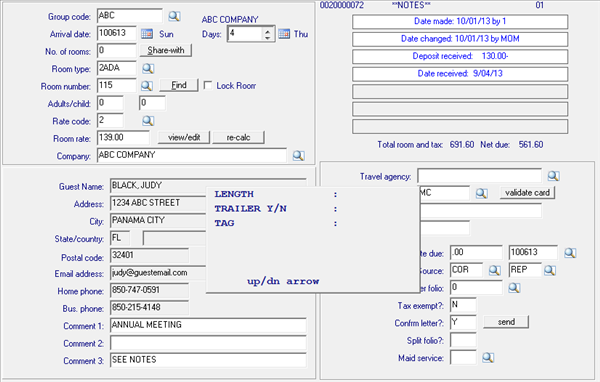Image resolution: width=600 pixels, height=382 pixels.
Task: Focus the Group code field
Action: 130,16
